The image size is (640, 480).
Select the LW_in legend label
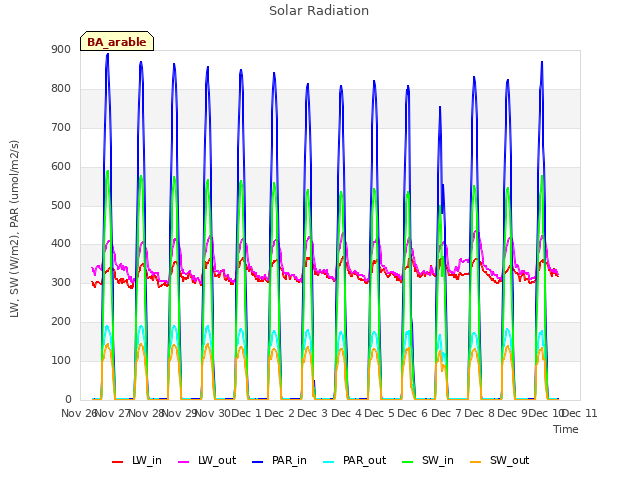(147, 461)
